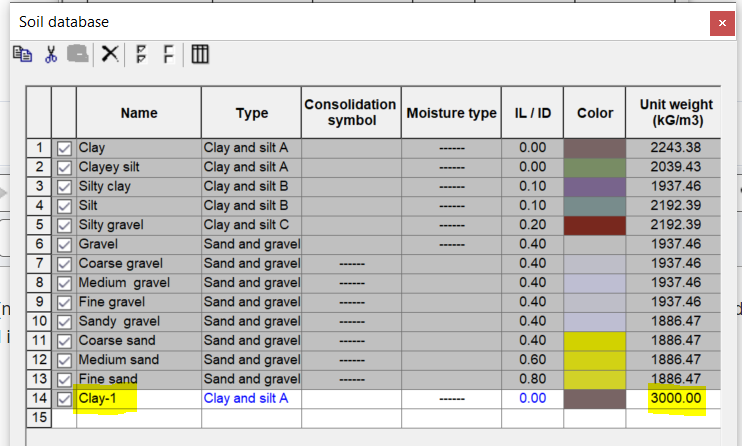
Task: Toggle checkbox for Gravel row 6
Action: [64, 245]
